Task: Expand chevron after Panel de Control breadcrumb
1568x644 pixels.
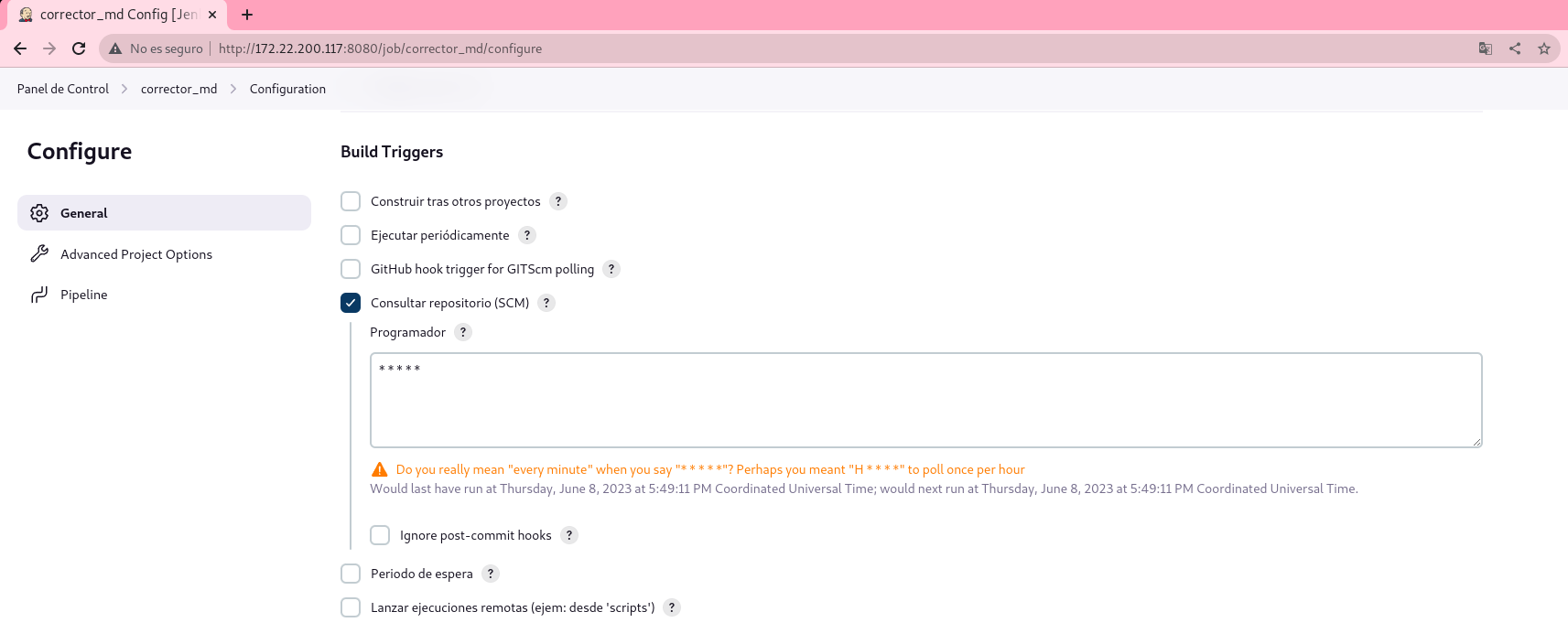Action: (x=124, y=89)
